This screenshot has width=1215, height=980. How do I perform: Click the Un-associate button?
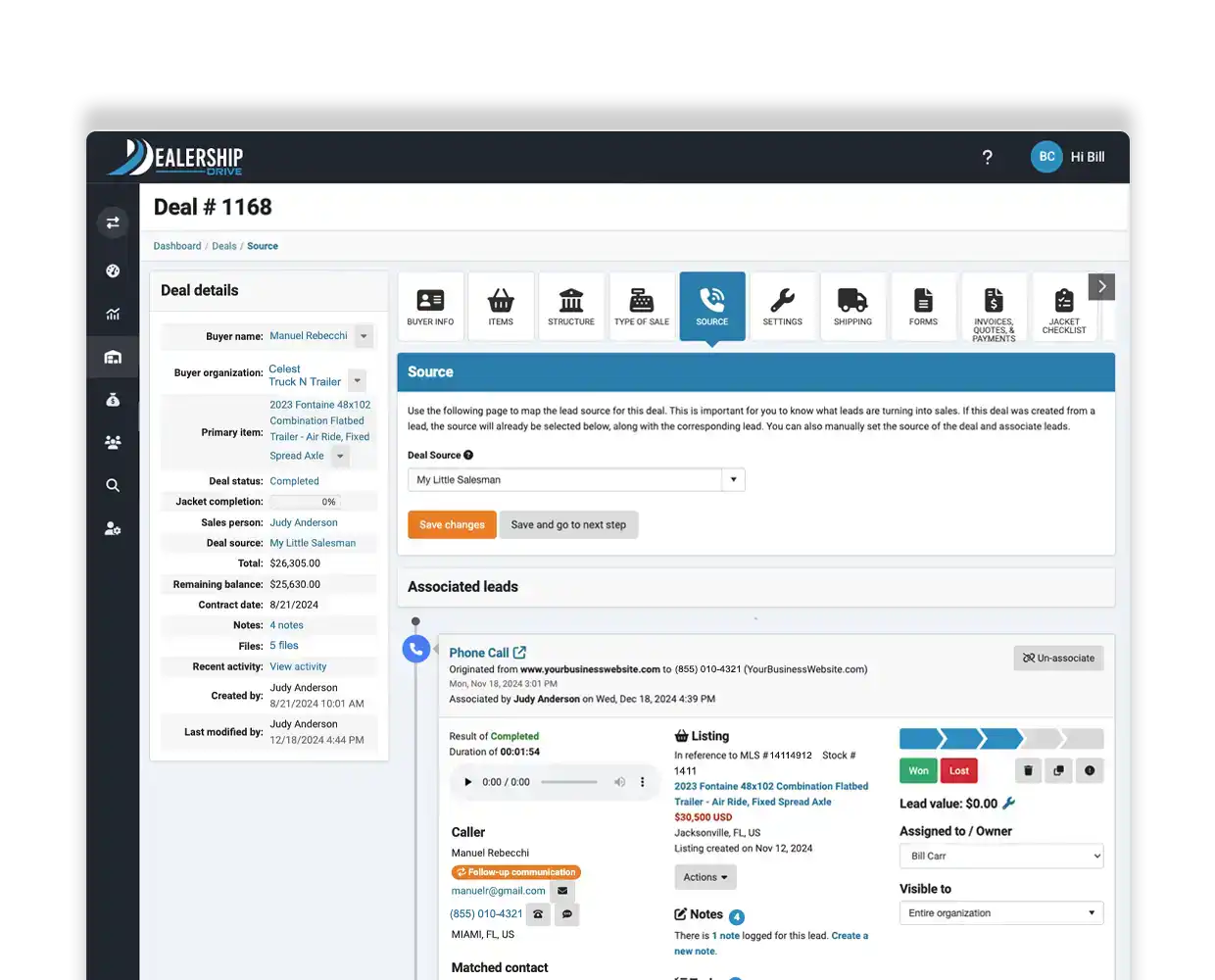(x=1058, y=659)
